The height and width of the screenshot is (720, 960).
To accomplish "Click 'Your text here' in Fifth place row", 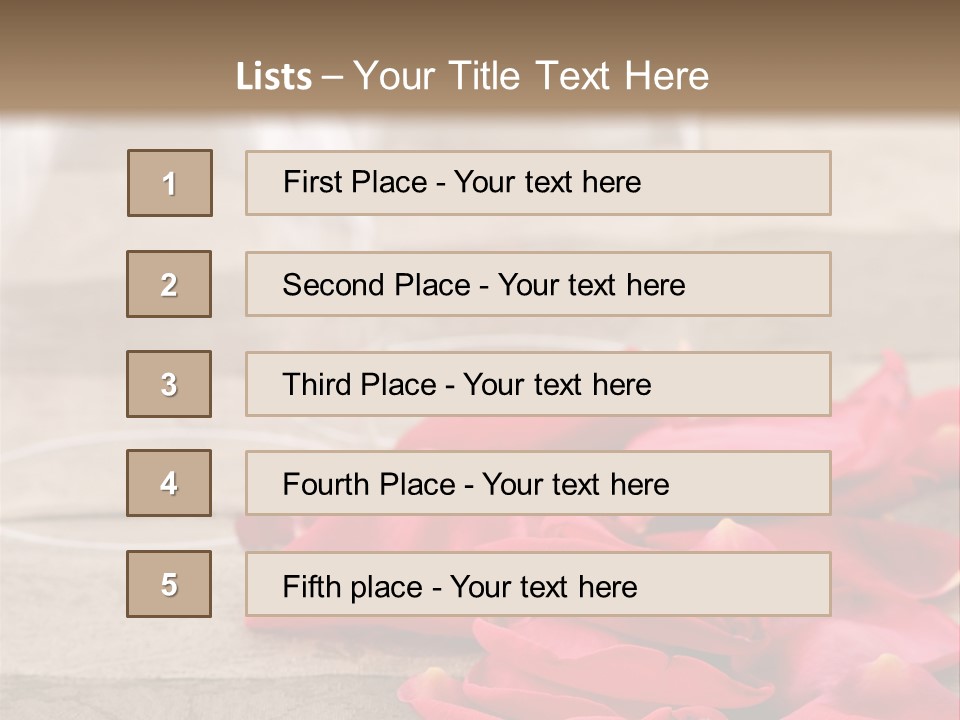I will pos(543,586).
